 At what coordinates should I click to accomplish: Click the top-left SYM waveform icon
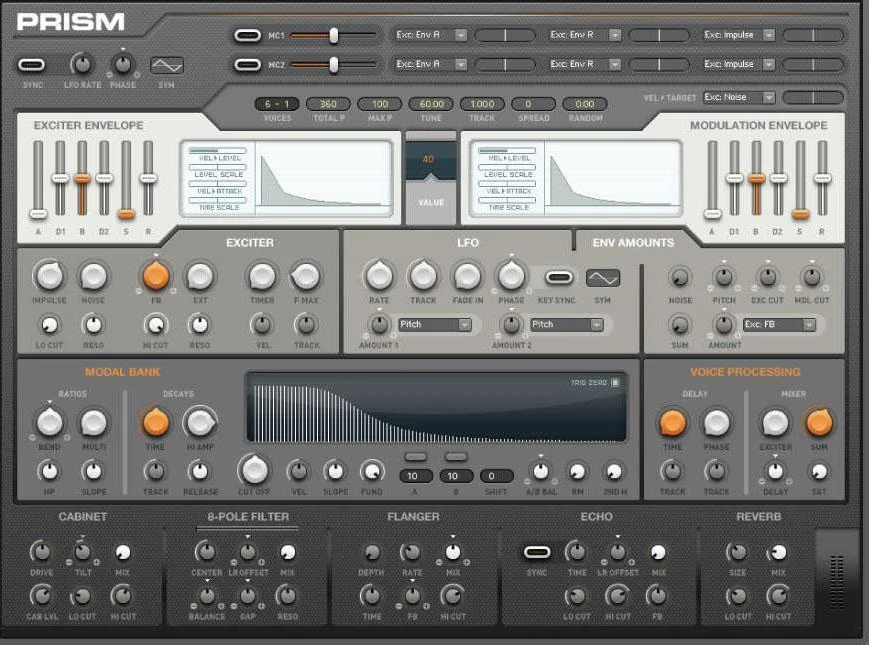[167, 65]
